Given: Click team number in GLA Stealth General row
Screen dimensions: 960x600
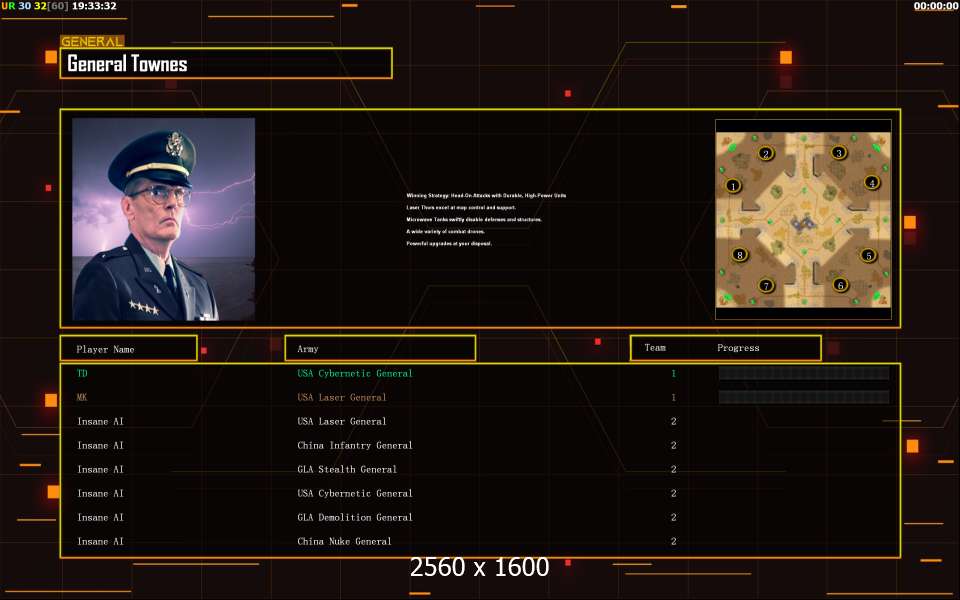Looking at the screenshot, I should click(x=673, y=469).
